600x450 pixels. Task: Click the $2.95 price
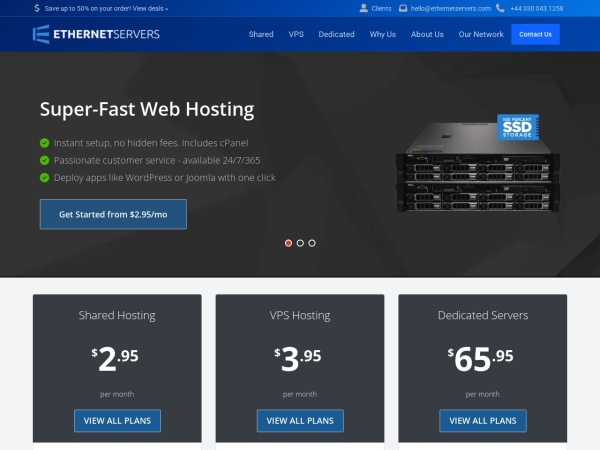115,359
